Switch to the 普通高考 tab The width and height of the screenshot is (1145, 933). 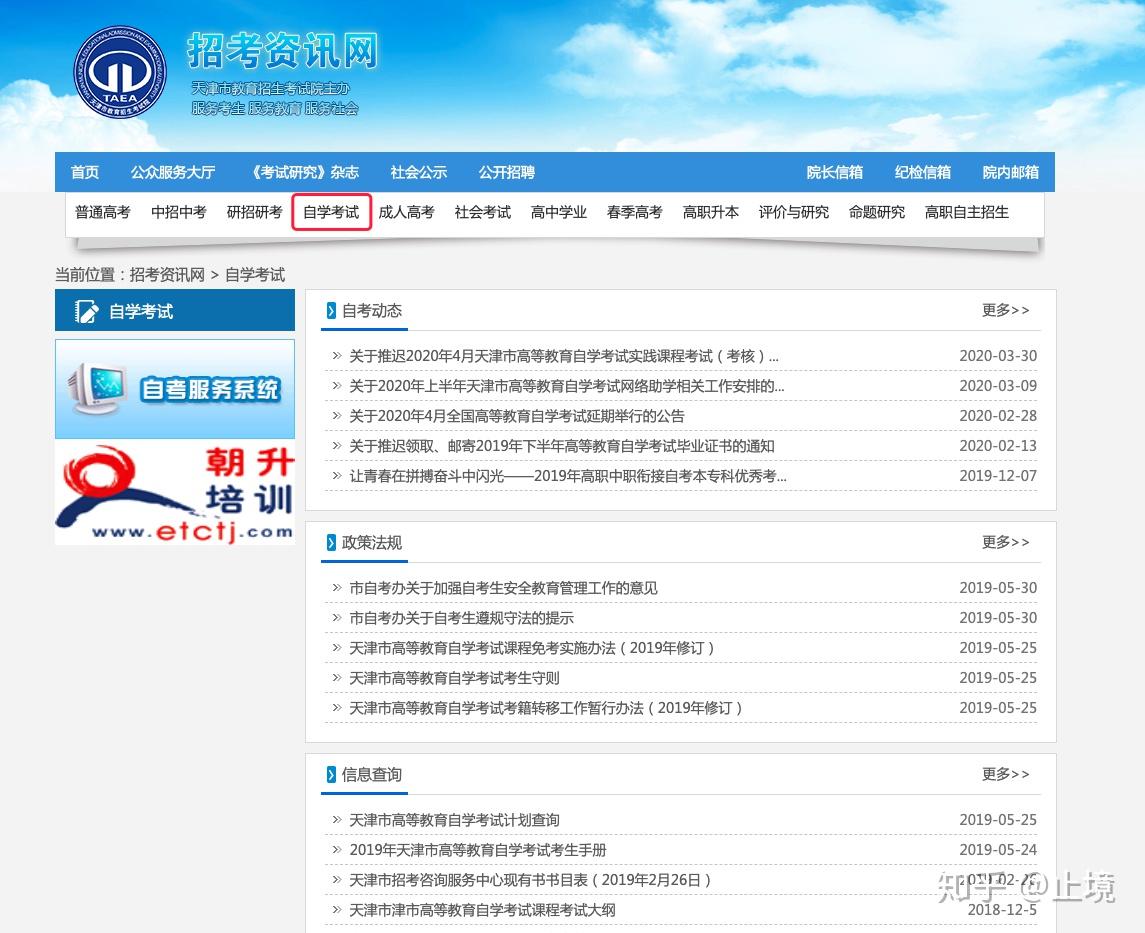click(x=103, y=212)
